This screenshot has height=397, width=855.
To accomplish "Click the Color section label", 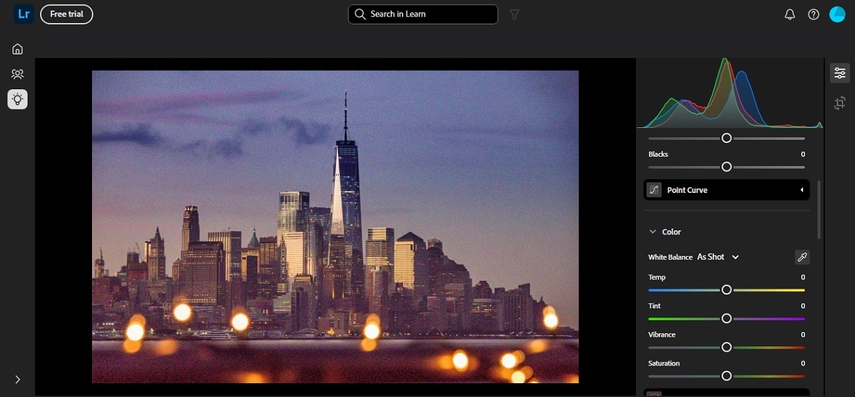I will (x=671, y=232).
